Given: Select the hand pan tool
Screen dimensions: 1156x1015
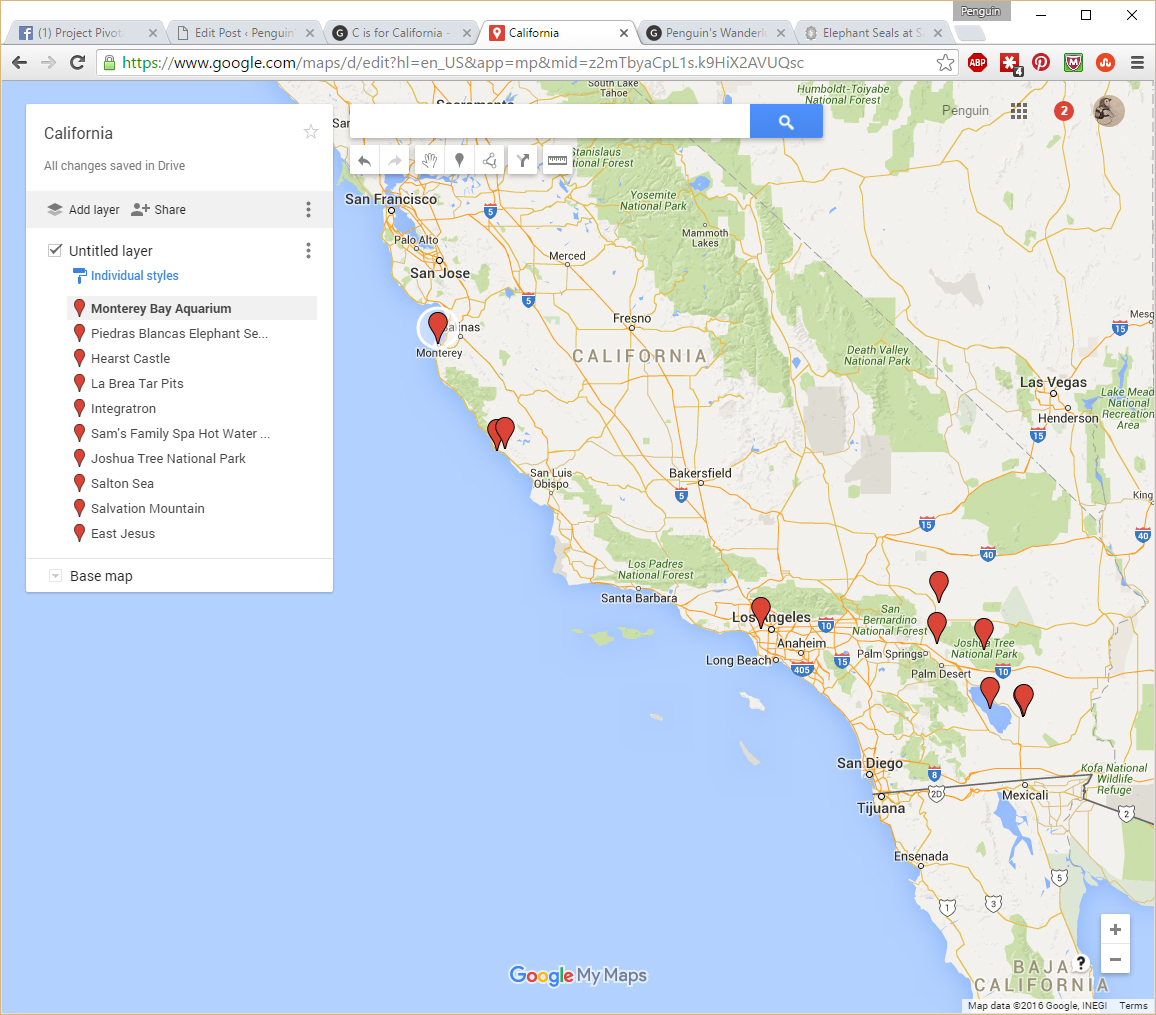Looking at the screenshot, I should pos(430,160).
